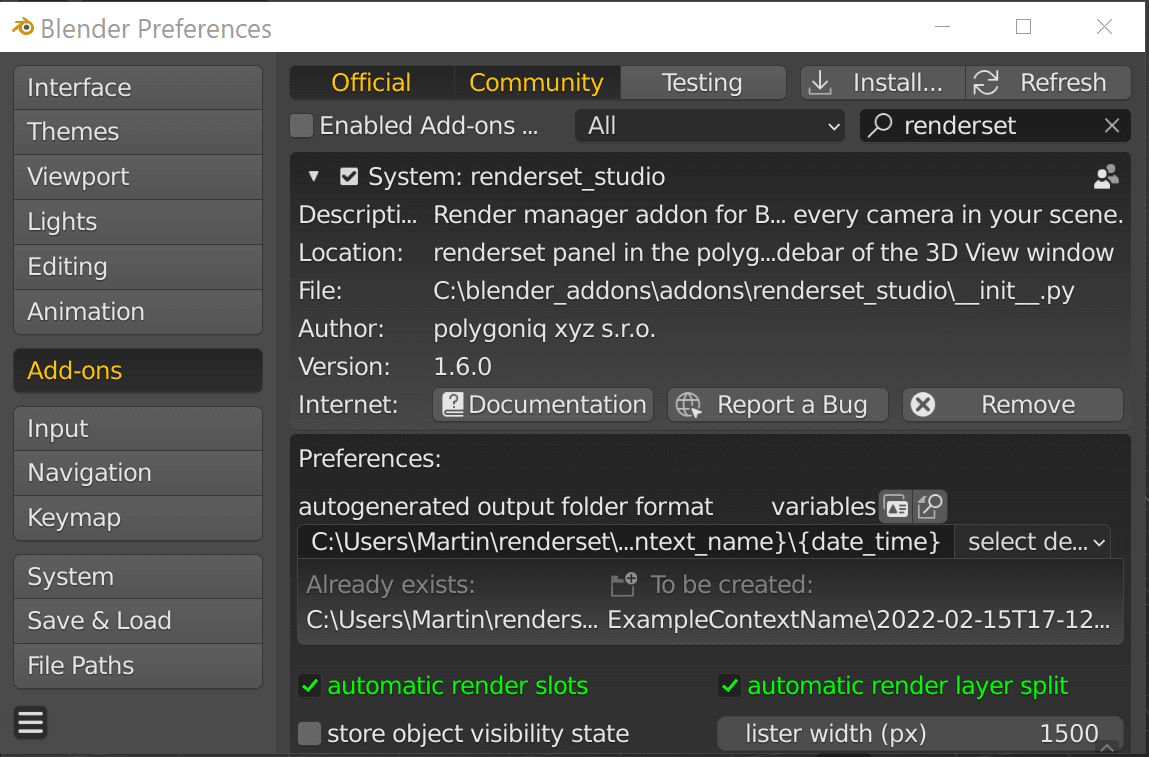Open the select default folder dropdown

[1032, 542]
